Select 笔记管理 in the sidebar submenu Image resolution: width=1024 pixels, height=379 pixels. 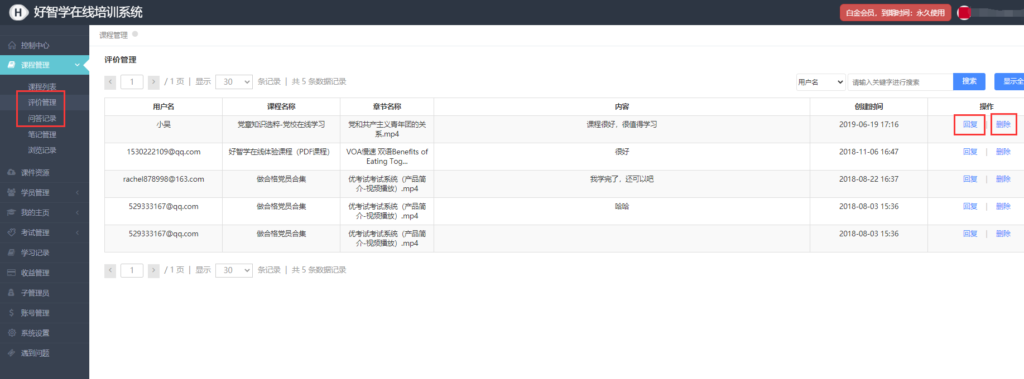pyautogui.click(x=42, y=135)
